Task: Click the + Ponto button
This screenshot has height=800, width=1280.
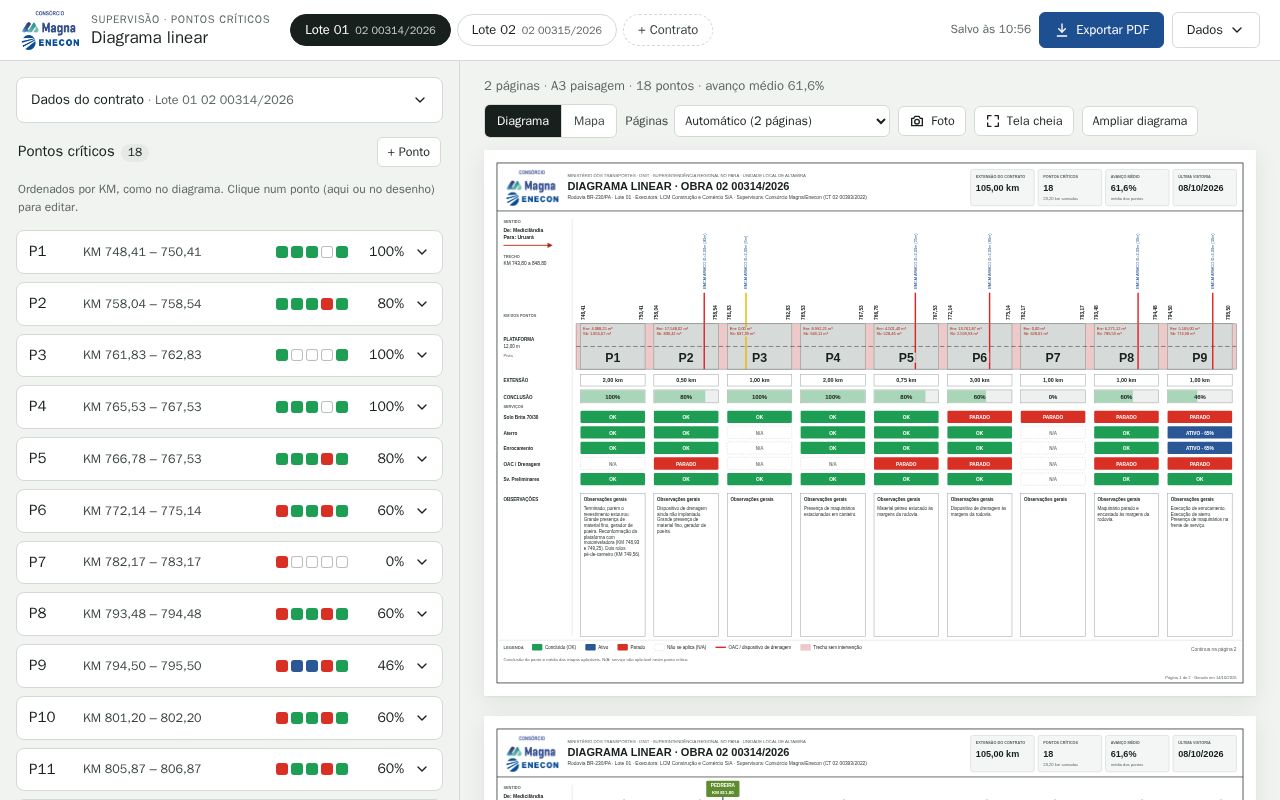Action: pyautogui.click(x=409, y=152)
